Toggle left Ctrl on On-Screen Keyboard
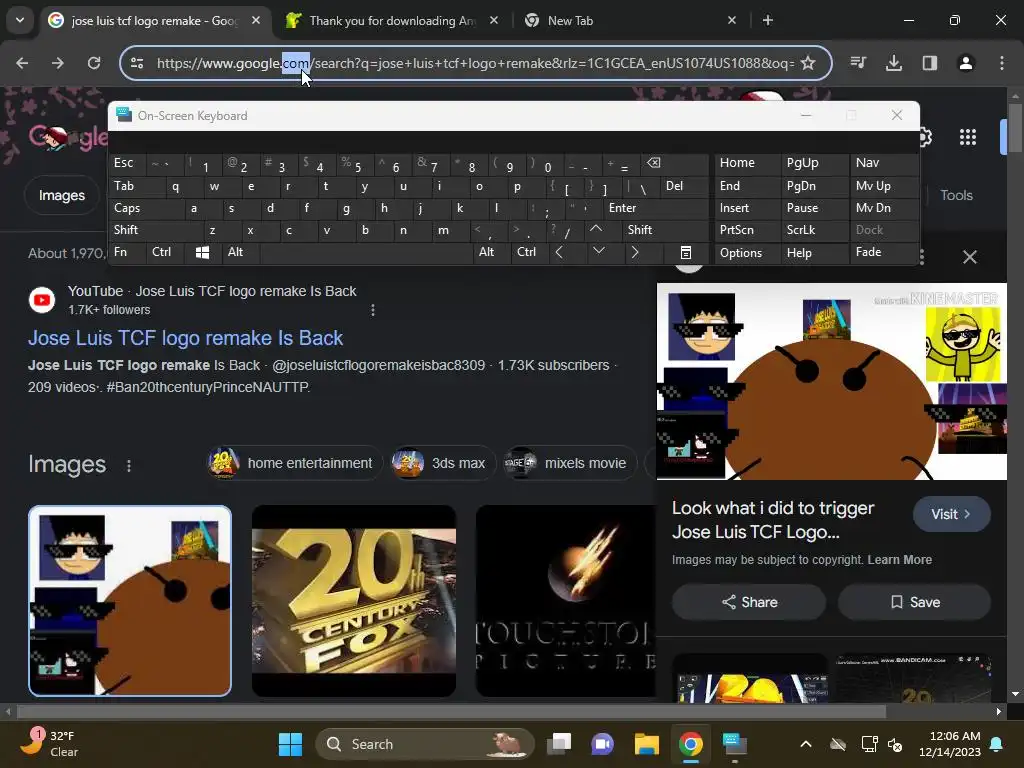1024x768 pixels. point(166,252)
